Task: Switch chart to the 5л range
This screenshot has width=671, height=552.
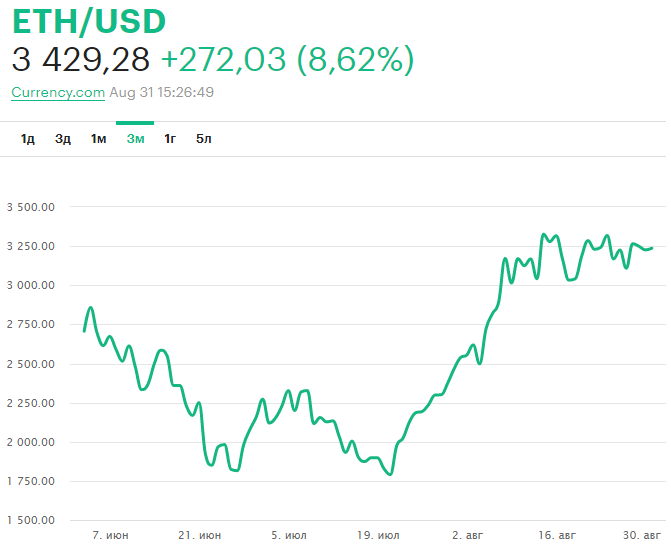Action: [x=204, y=139]
